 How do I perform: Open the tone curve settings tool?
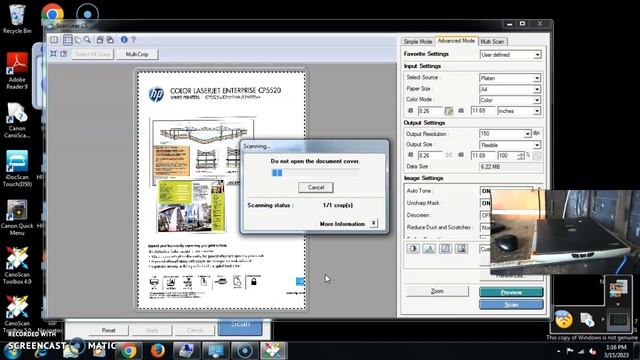click(x=445, y=249)
